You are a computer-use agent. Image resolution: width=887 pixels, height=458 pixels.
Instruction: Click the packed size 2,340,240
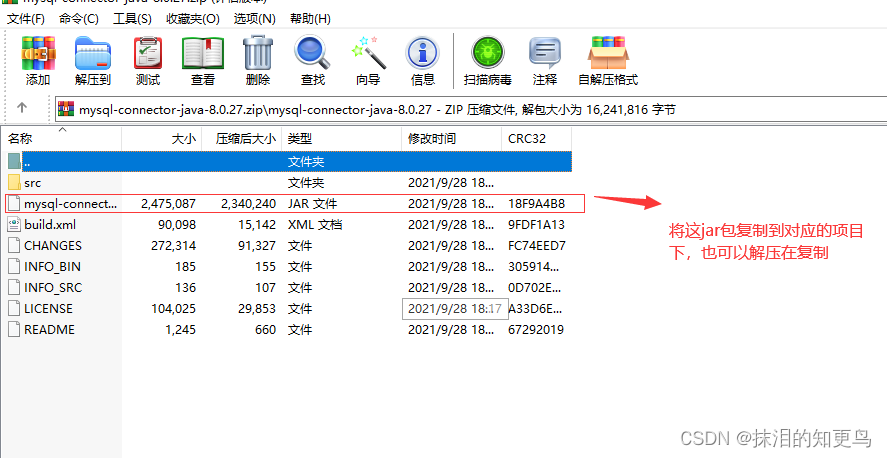[x=248, y=204]
